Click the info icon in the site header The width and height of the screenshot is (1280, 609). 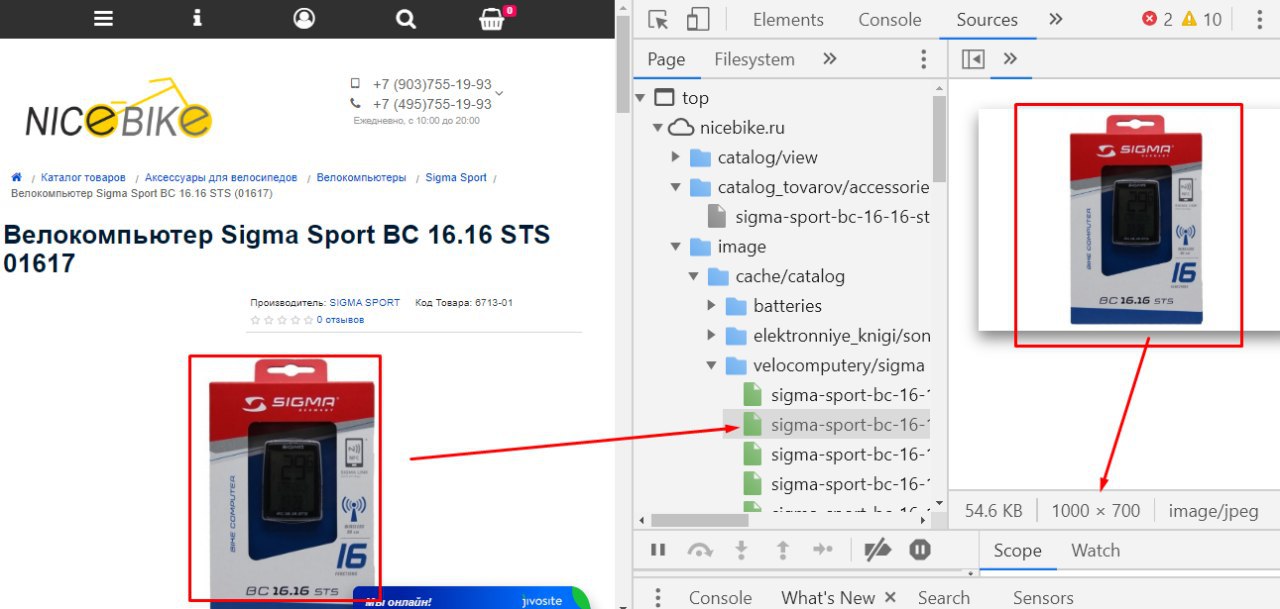198,18
